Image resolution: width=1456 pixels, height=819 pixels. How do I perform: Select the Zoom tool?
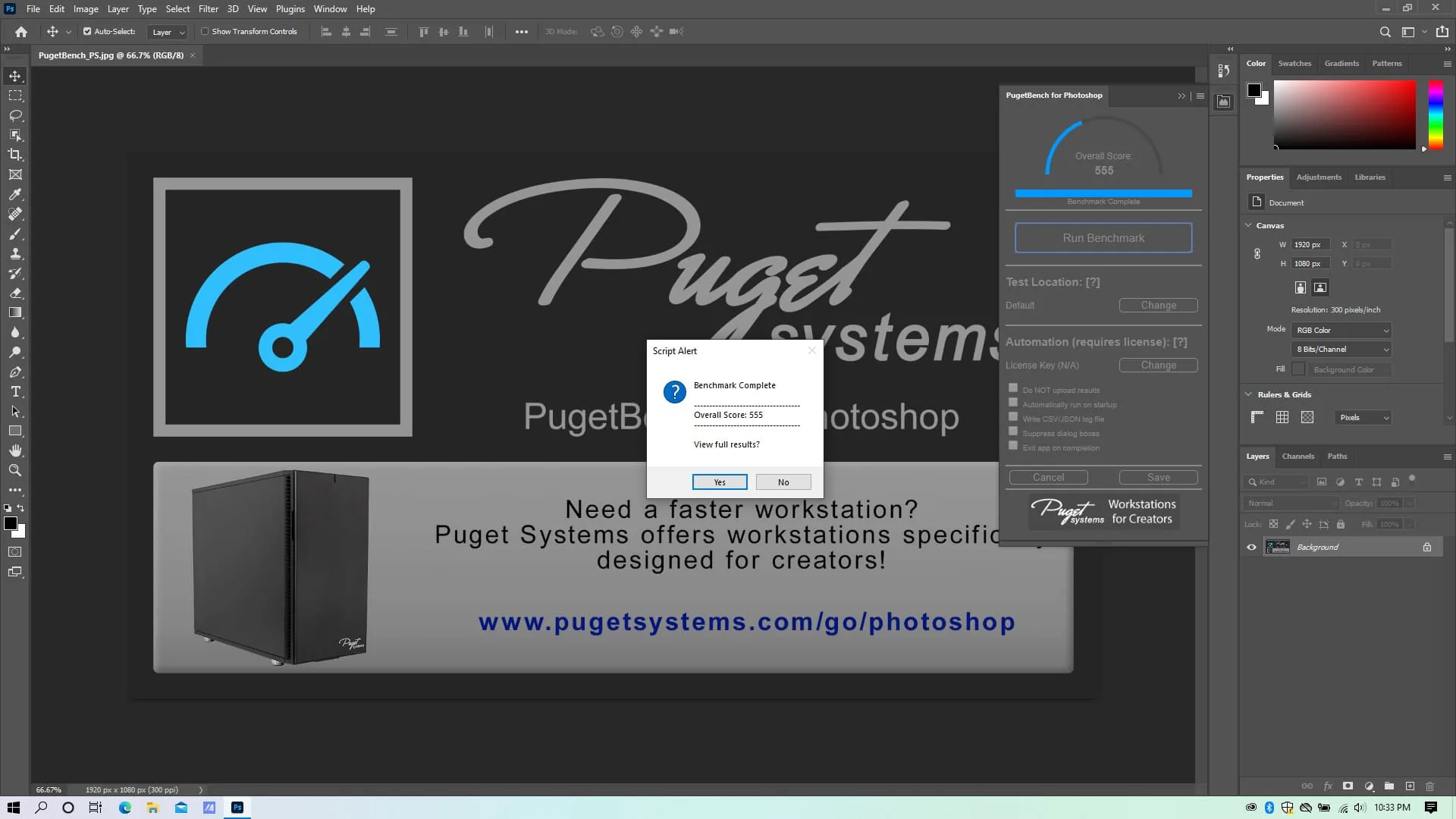tap(15, 470)
